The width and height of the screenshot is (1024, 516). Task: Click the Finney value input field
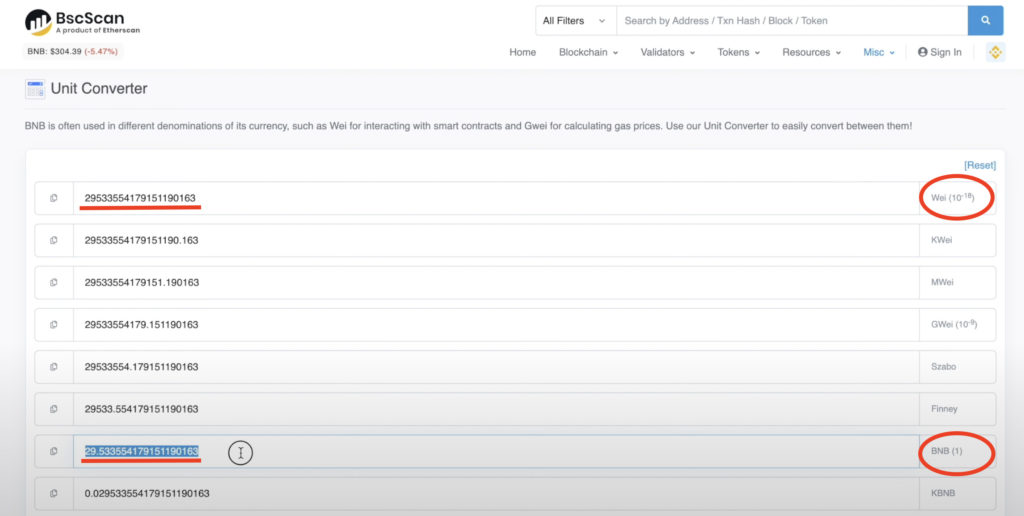coord(496,409)
